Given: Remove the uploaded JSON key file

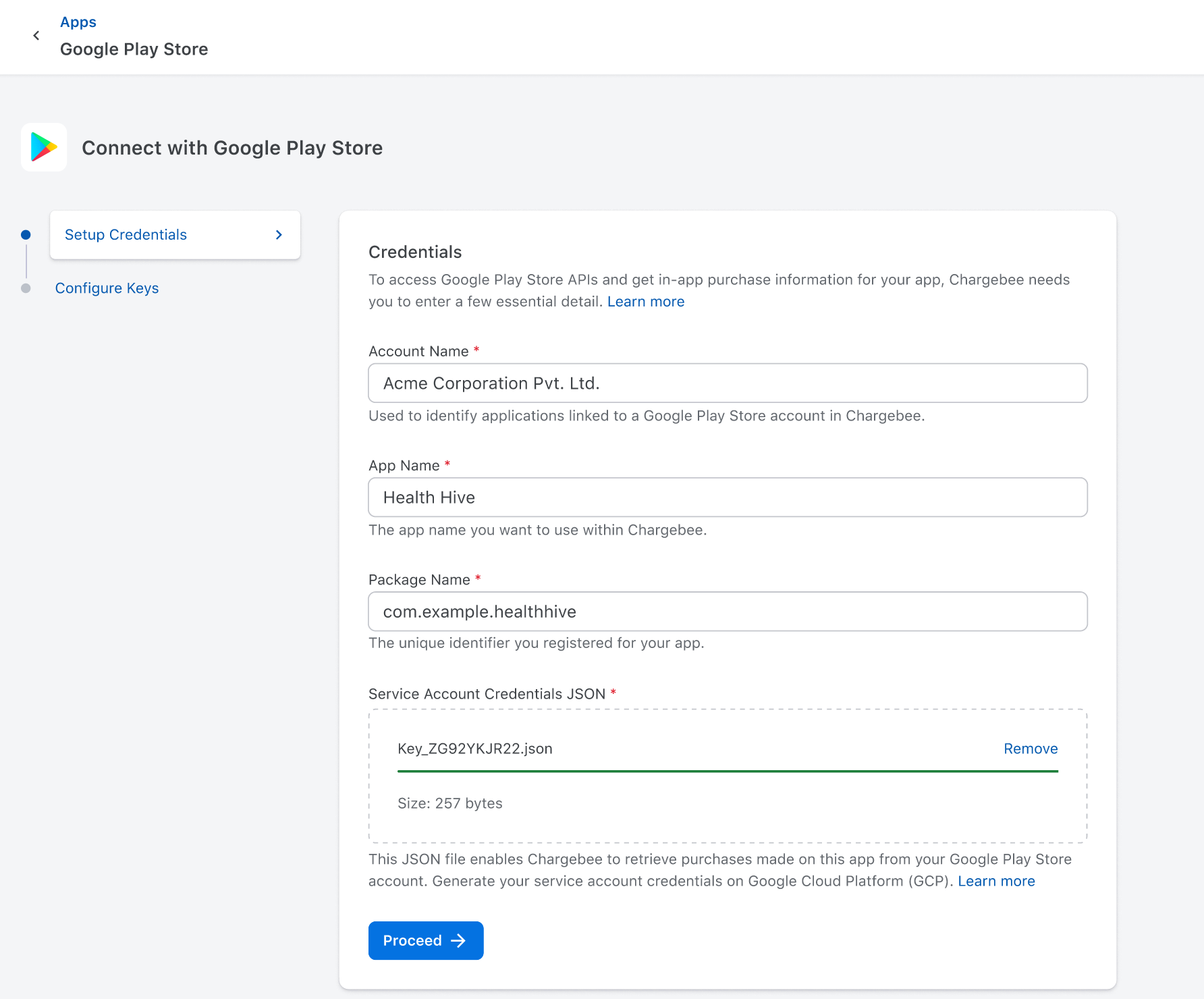Looking at the screenshot, I should click(x=1030, y=749).
